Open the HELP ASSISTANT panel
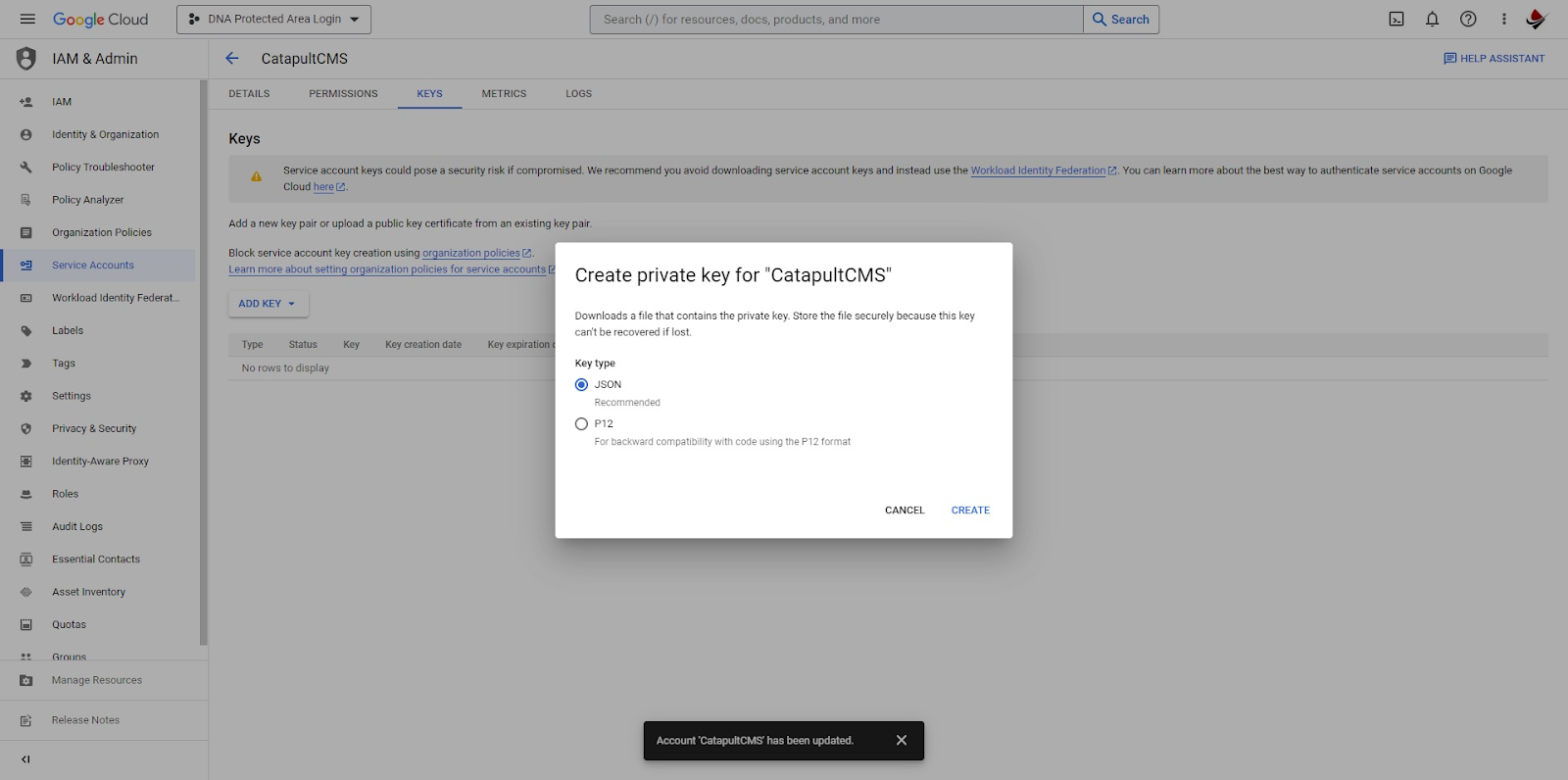 pos(1494,59)
